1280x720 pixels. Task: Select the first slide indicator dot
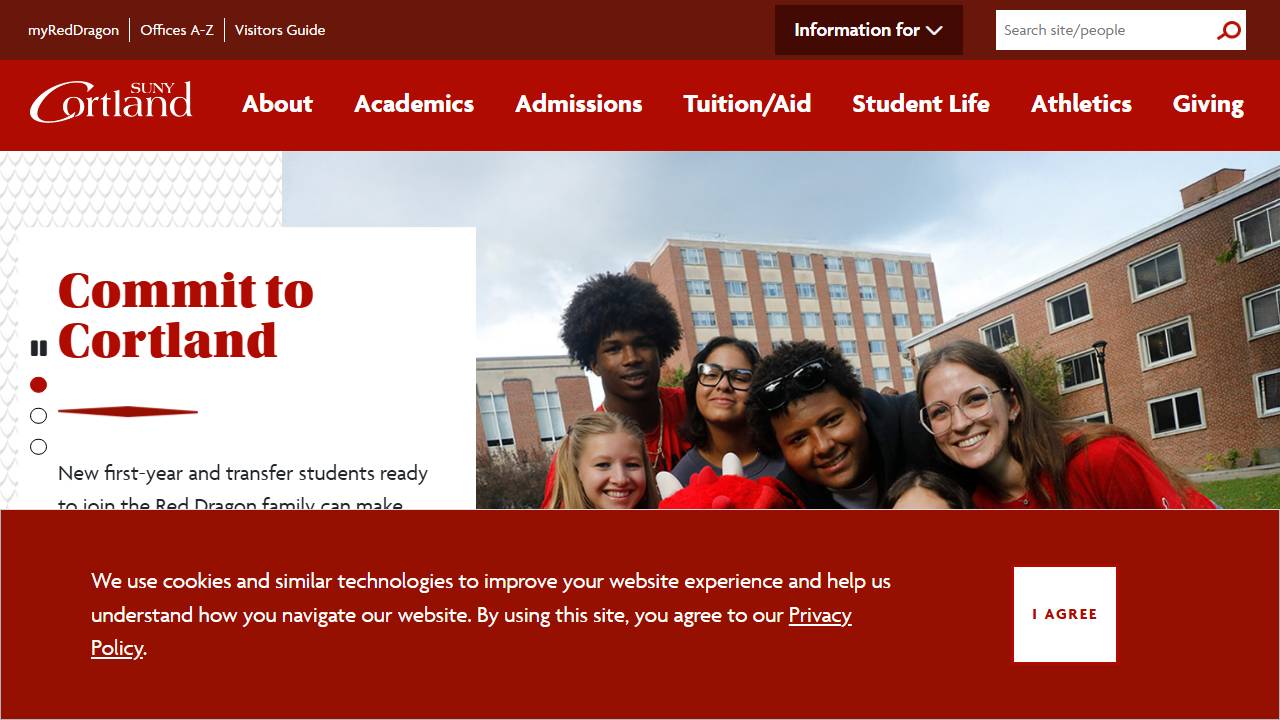pyautogui.click(x=39, y=385)
